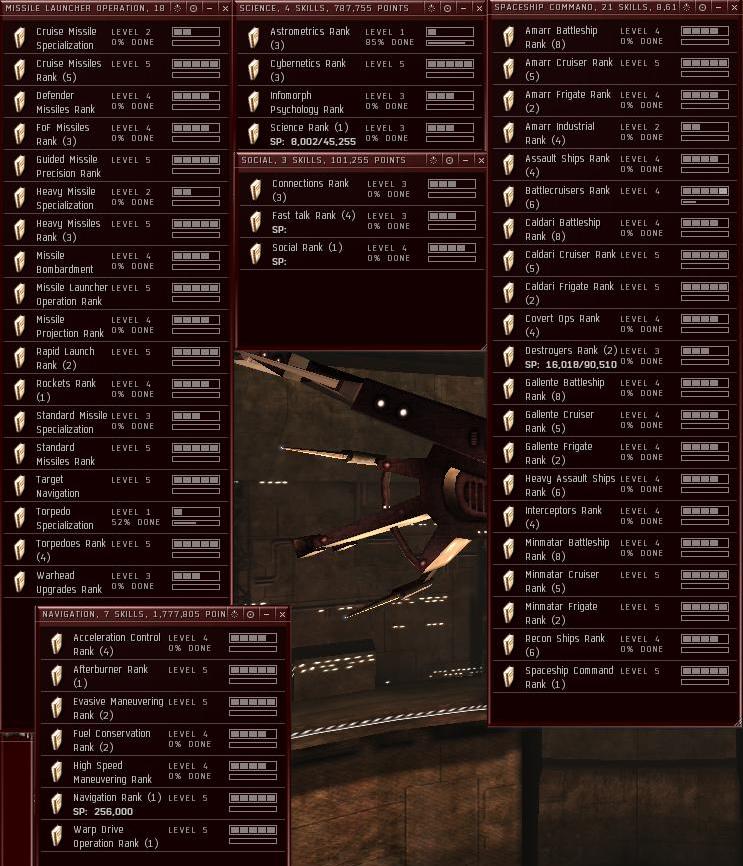Select the Missile Launcher Operation title bar
This screenshot has width=743, height=866.
click(x=116, y=8)
